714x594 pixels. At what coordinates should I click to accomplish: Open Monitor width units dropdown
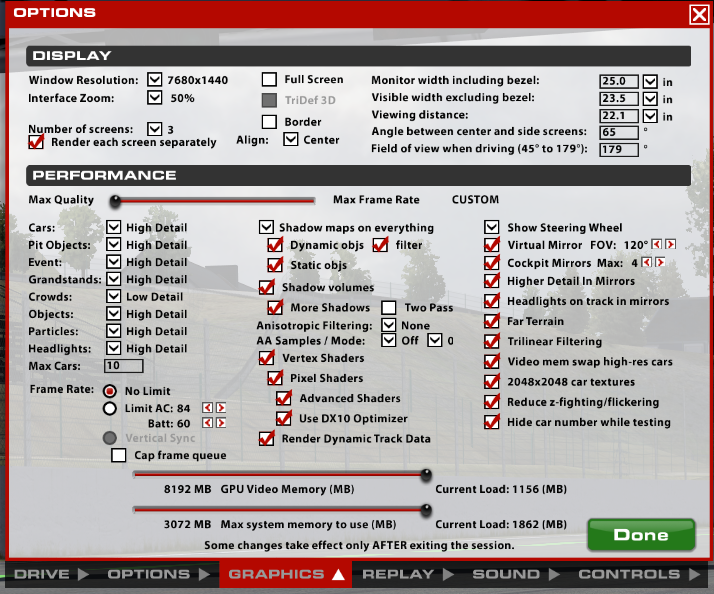coord(650,82)
